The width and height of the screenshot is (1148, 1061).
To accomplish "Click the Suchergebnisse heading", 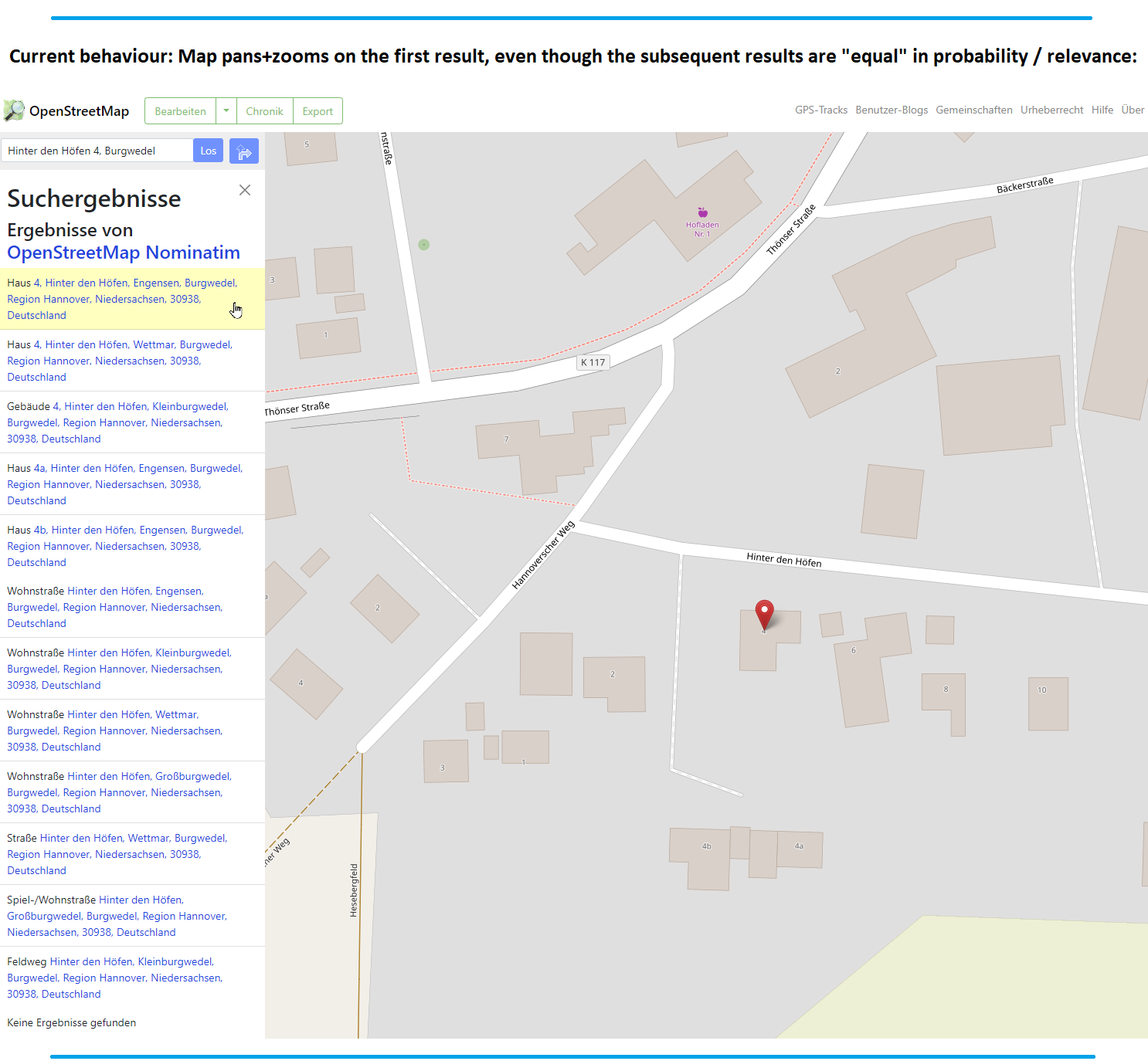I will [x=94, y=198].
